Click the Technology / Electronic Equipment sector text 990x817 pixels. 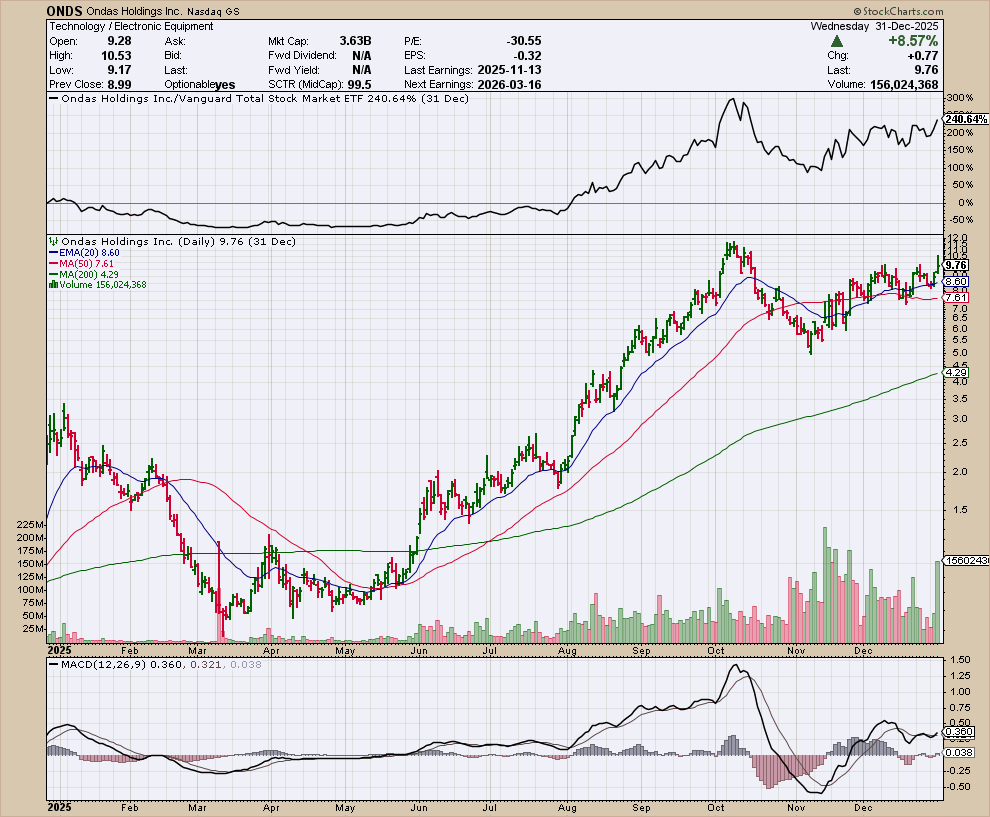pos(131,27)
